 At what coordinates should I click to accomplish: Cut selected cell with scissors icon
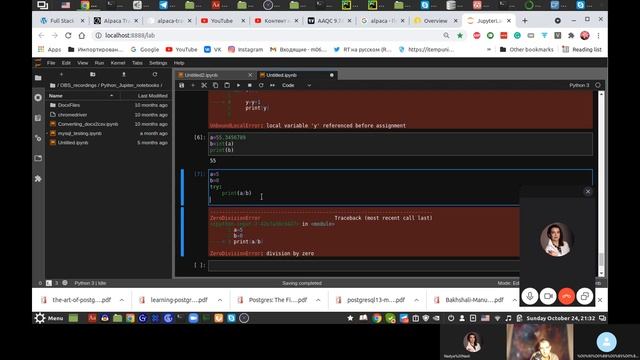[x=204, y=85]
